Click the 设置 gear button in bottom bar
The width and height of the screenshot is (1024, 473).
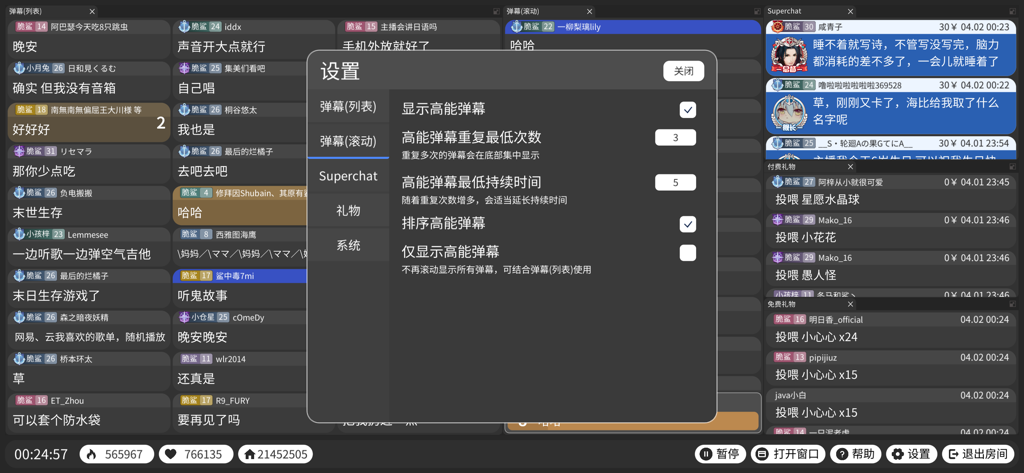(911, 454)
